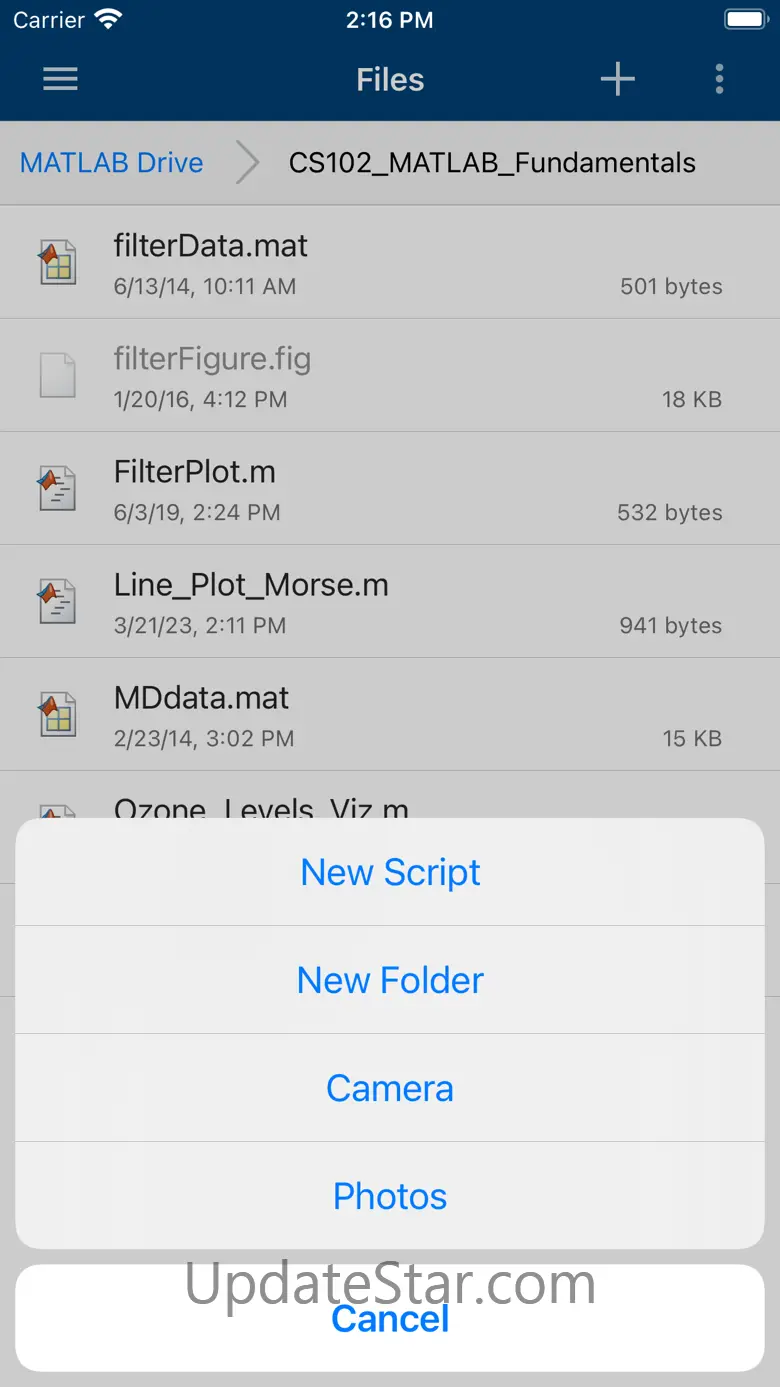The height and width of the screenshot is (1387, 780).
Task: Choose New Folder option
Action: click(x=390, y=980)
